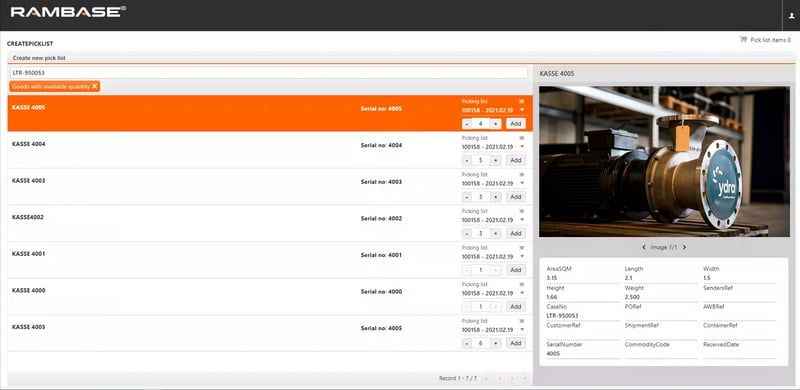Image resolution: width=800 pixels, height=390 pixels.
Task: Go to the next records page
Action: (x=512, y=378)
